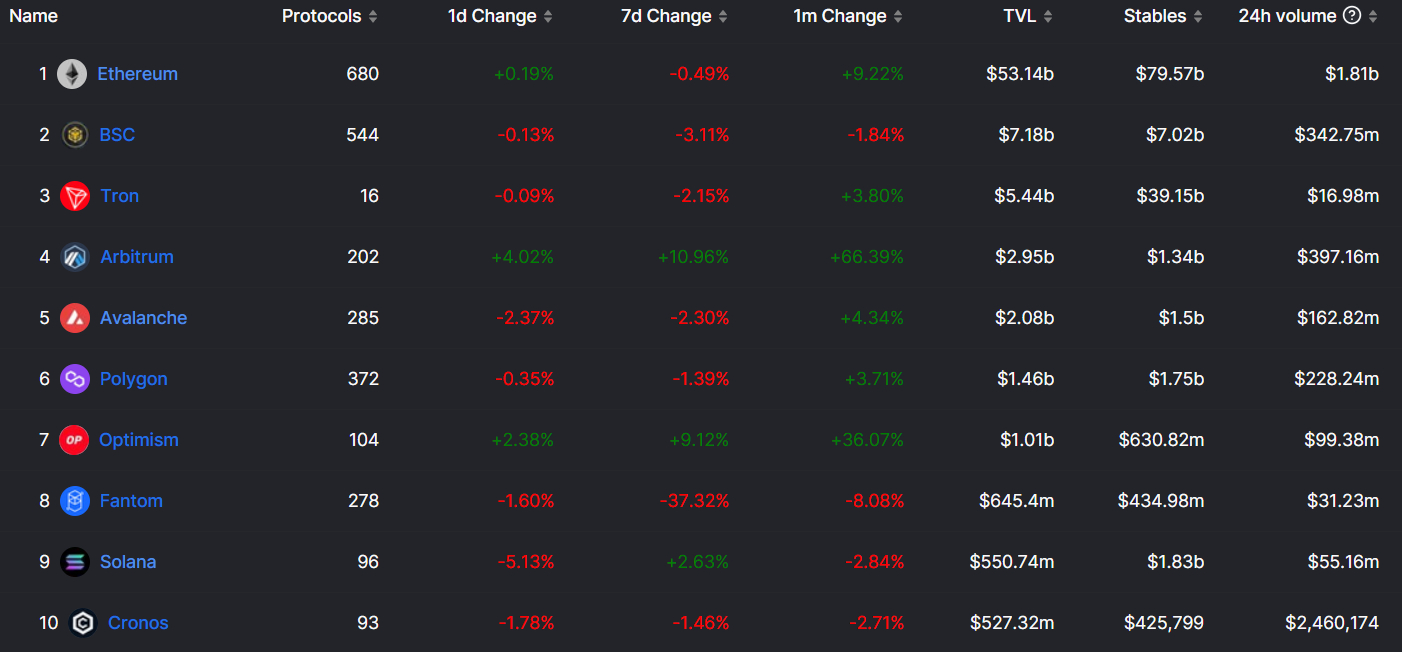Click the Fantom chain logo icon
This screenshot has height=652, width=1402.
(x=75, y=501)
